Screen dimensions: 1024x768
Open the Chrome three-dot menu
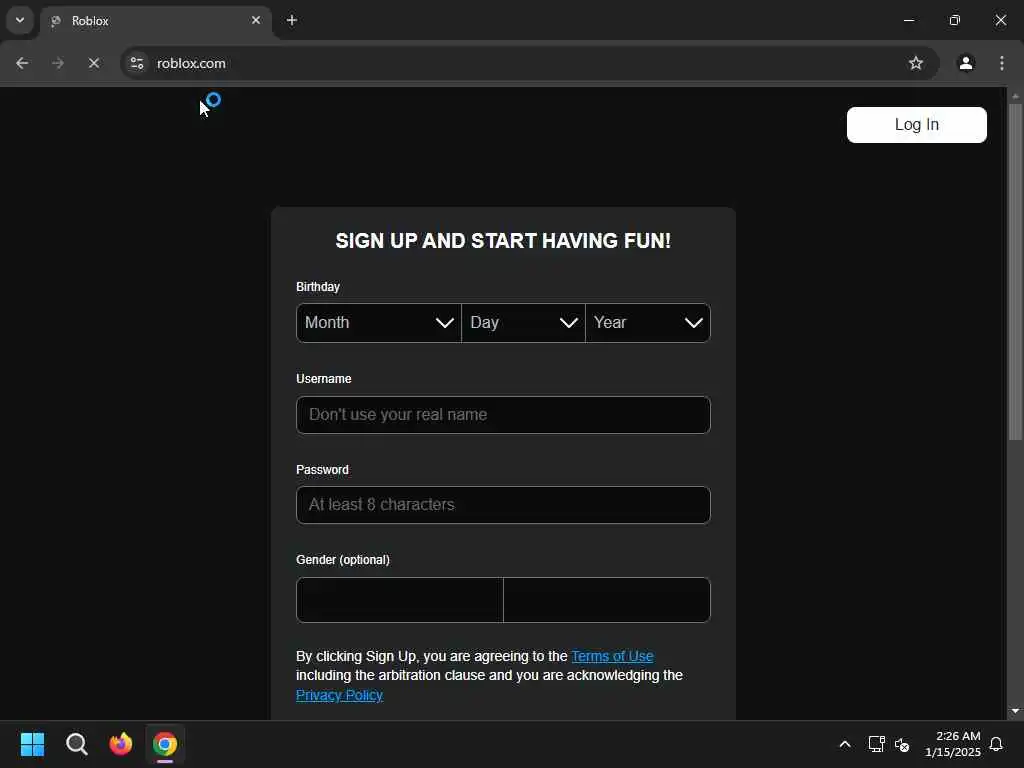(1002, 63)
